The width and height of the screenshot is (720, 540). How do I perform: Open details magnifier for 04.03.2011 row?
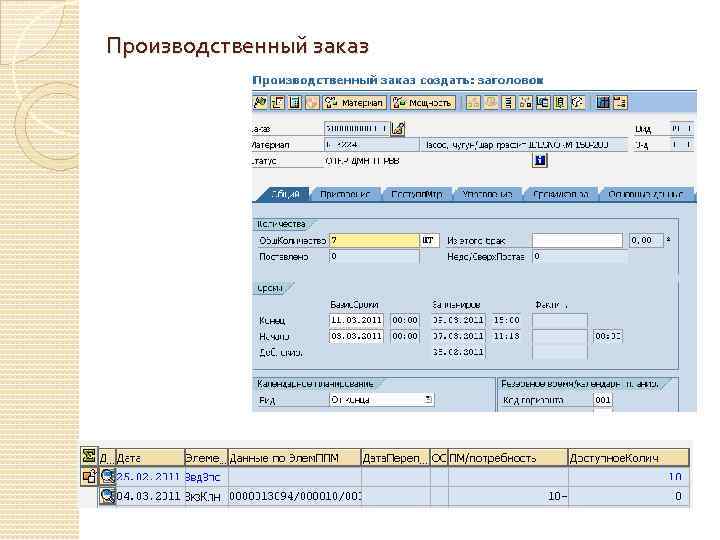(x=107, y=496)
